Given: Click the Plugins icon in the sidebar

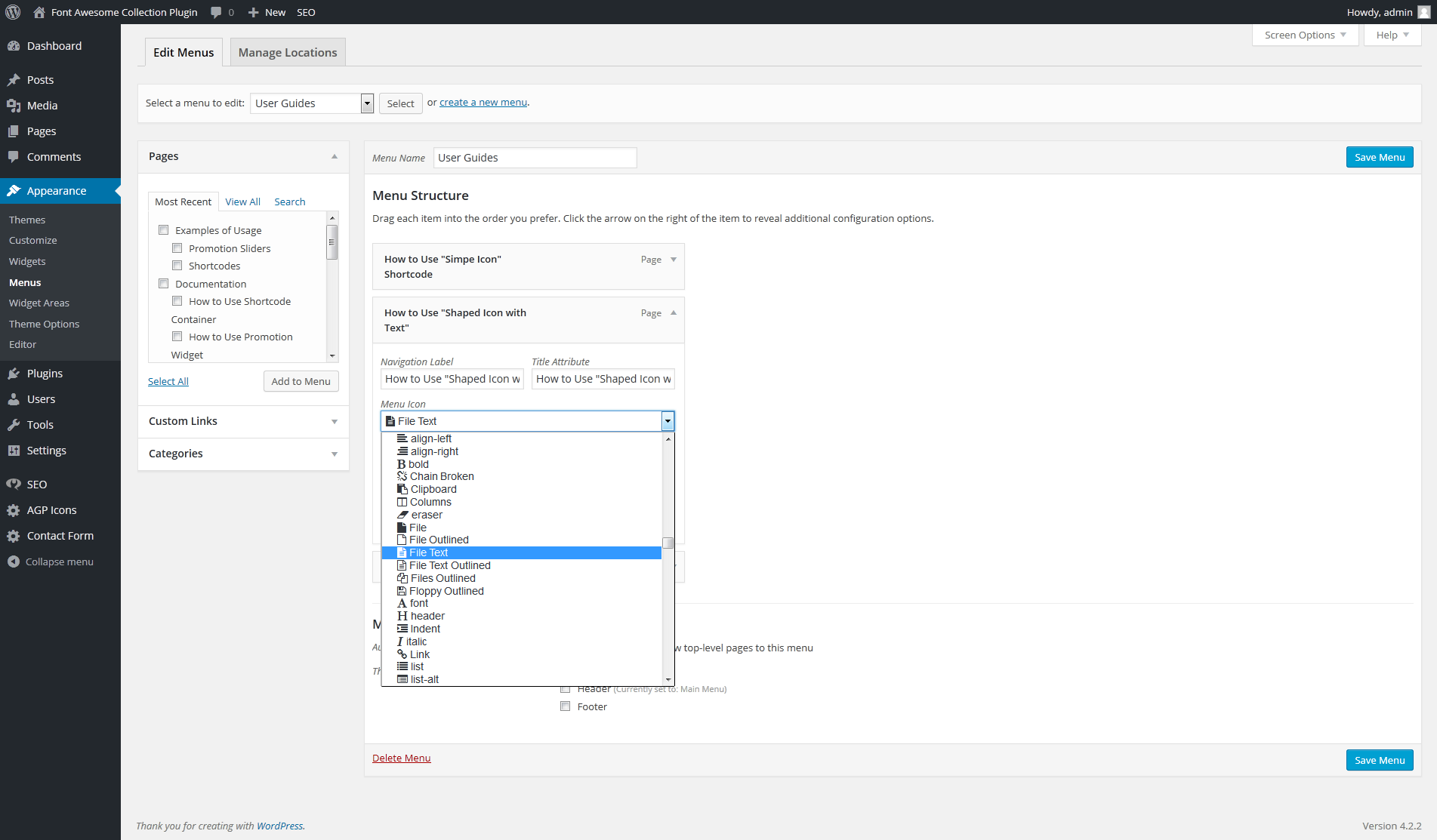Looking at the screenshot, I should [14, 374].
